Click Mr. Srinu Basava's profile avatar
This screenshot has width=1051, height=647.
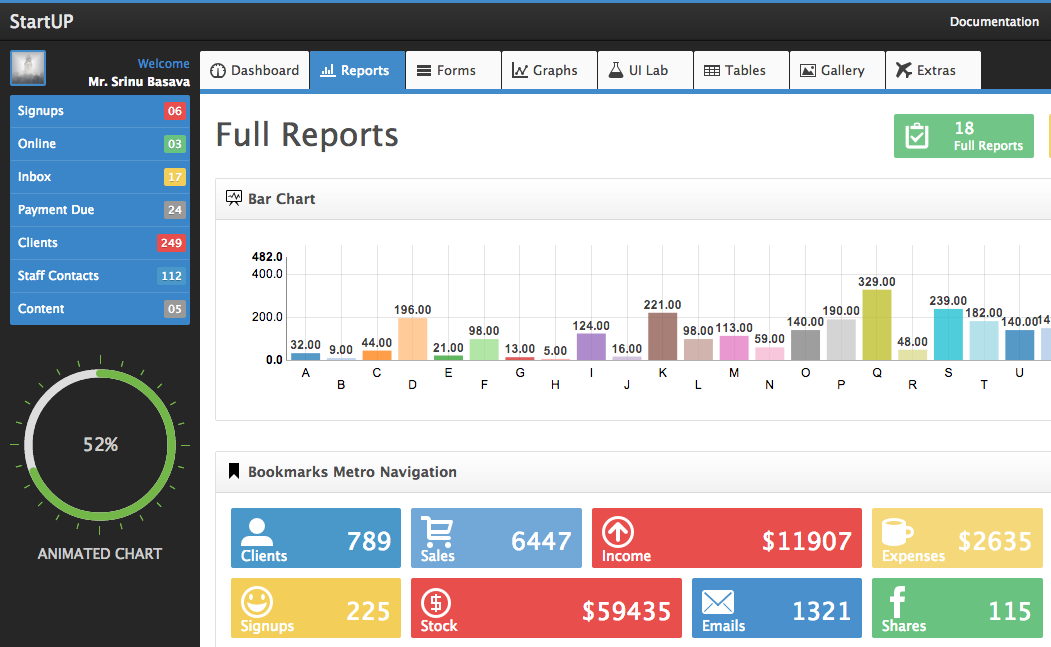27,68
